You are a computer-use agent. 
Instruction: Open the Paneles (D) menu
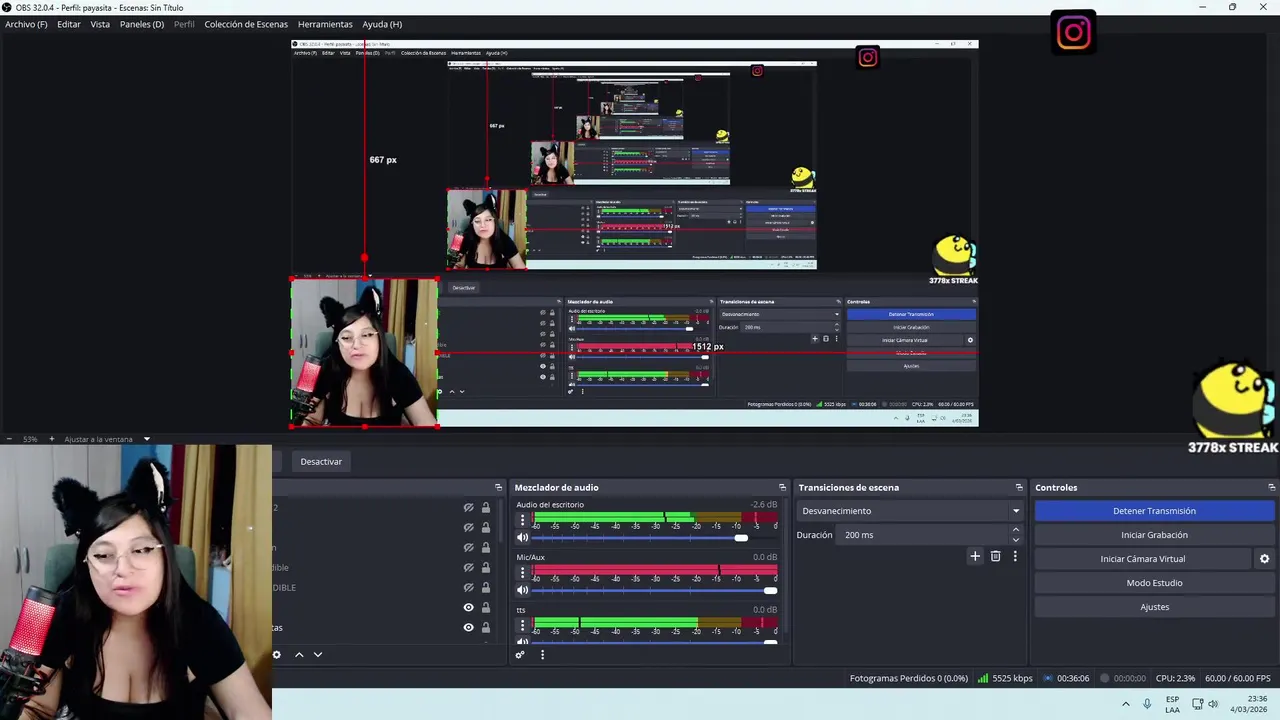click(x=142, y=24)
